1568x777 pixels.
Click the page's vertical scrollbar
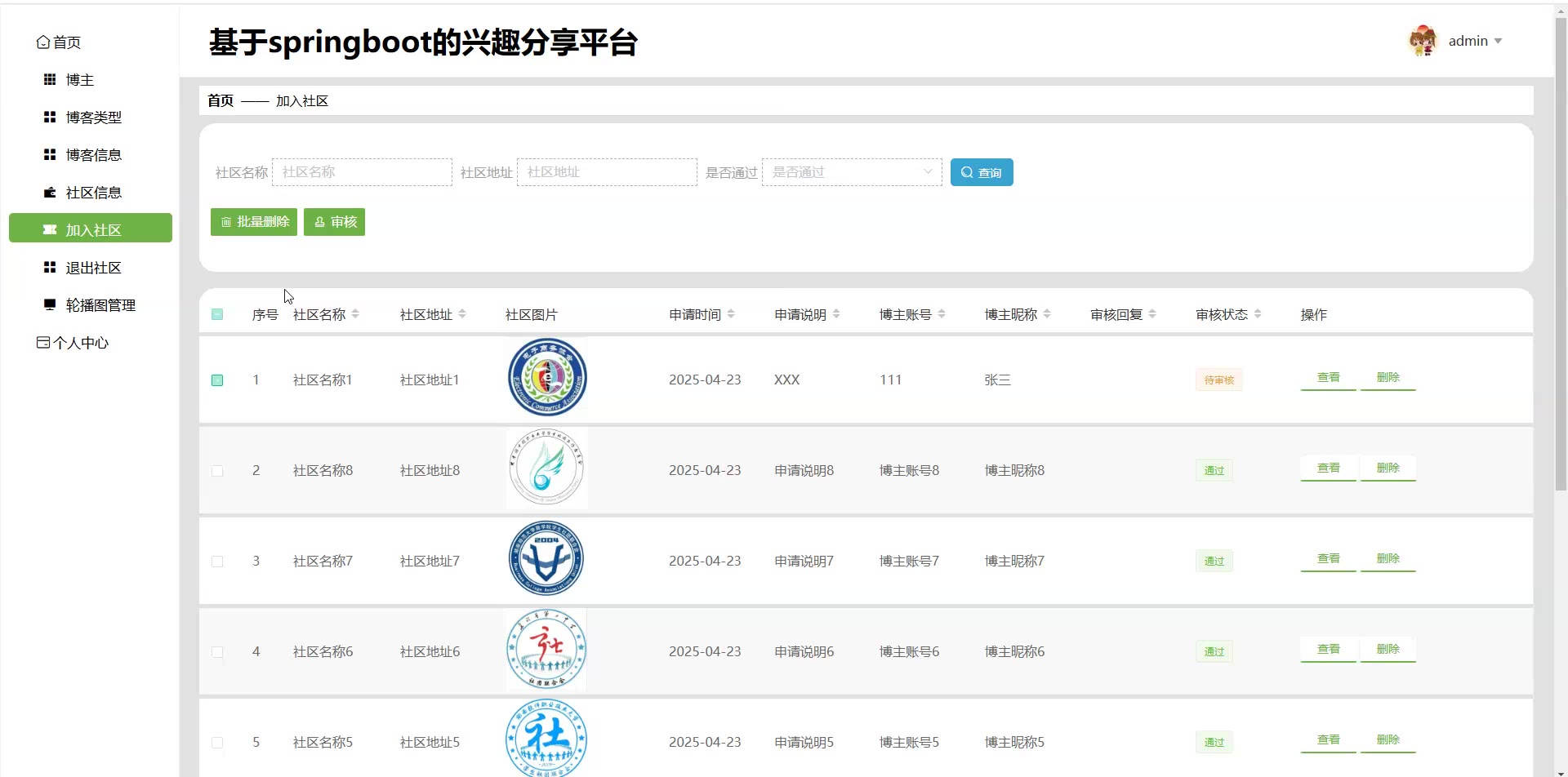pyautogui.click(x=1561, y=245)
